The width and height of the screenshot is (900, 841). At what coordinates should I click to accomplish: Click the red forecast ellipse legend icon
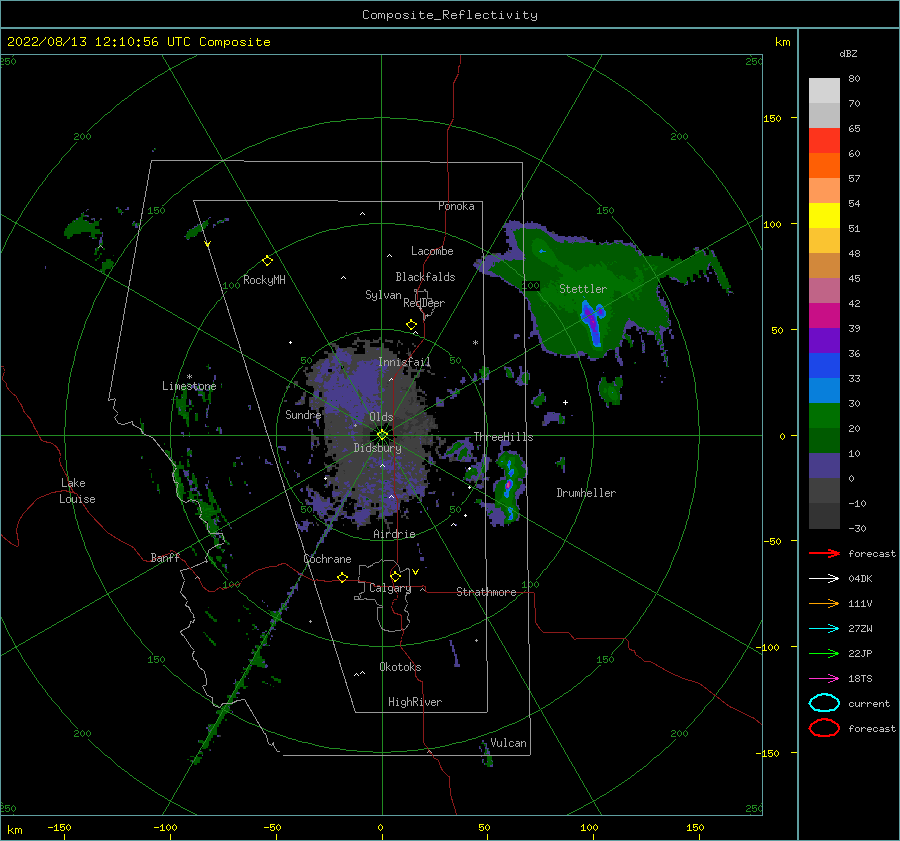tap(824, 728)
